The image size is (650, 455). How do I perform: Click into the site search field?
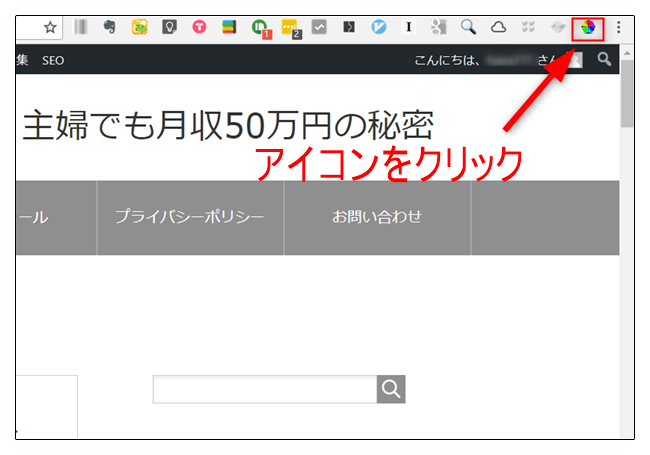click(x=265, y=389)
